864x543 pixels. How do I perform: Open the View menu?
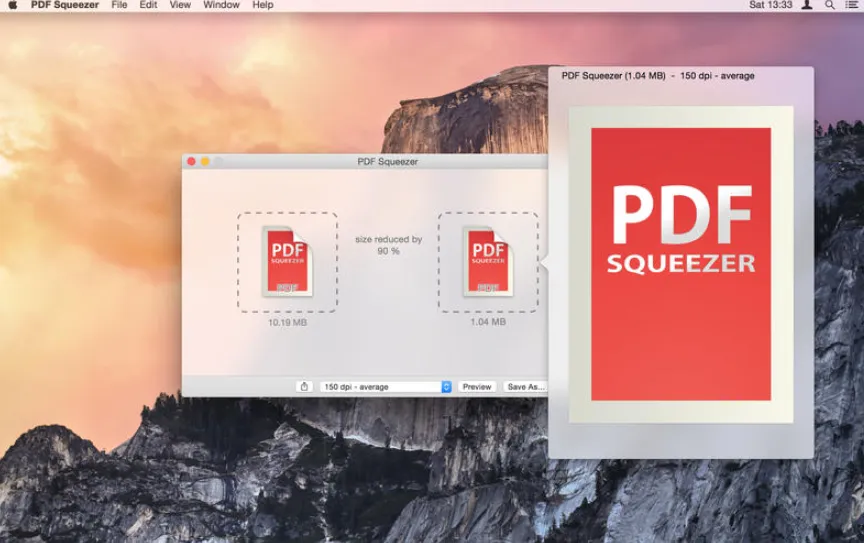click(180, 5)
